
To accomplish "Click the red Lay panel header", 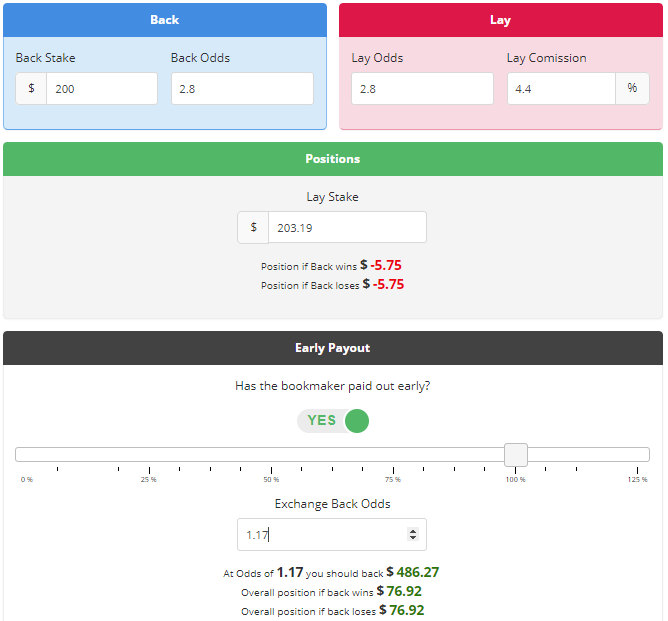I will (x=500, y=20).
